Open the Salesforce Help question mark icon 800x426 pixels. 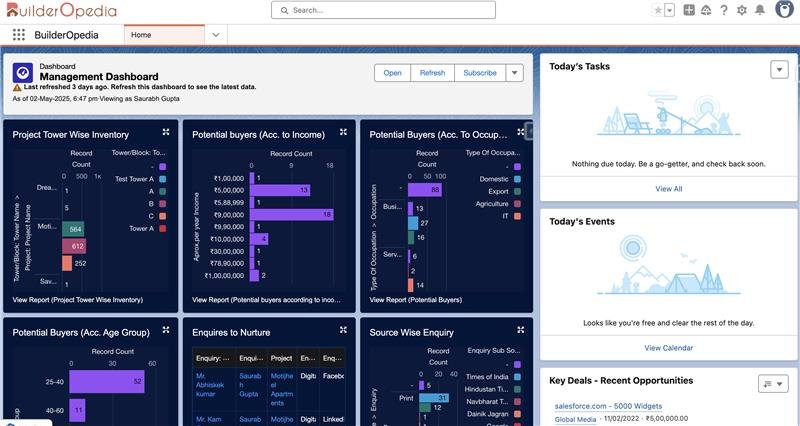tap(723, 10)
